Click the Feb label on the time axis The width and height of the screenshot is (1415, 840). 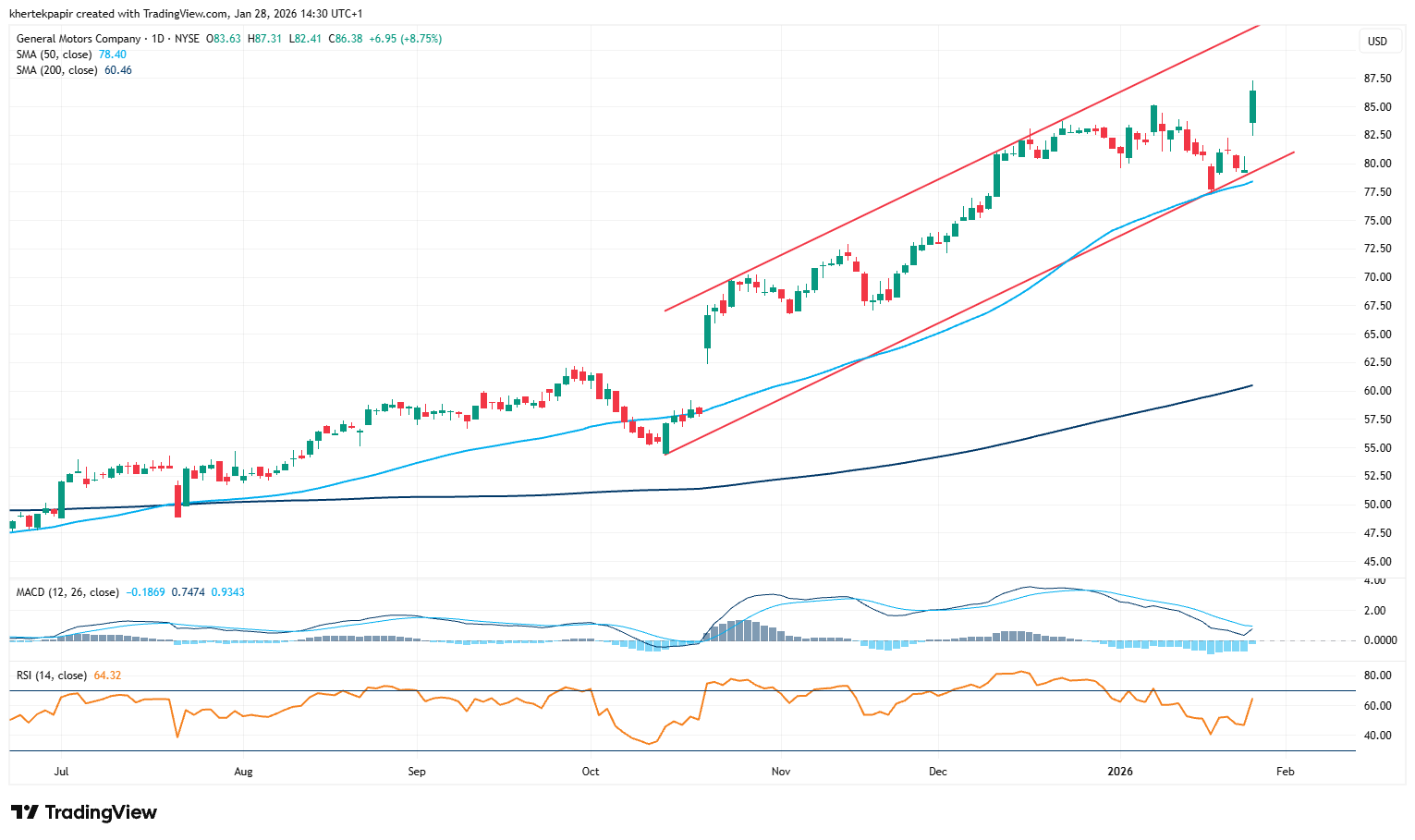click(x=1285, y=772)
